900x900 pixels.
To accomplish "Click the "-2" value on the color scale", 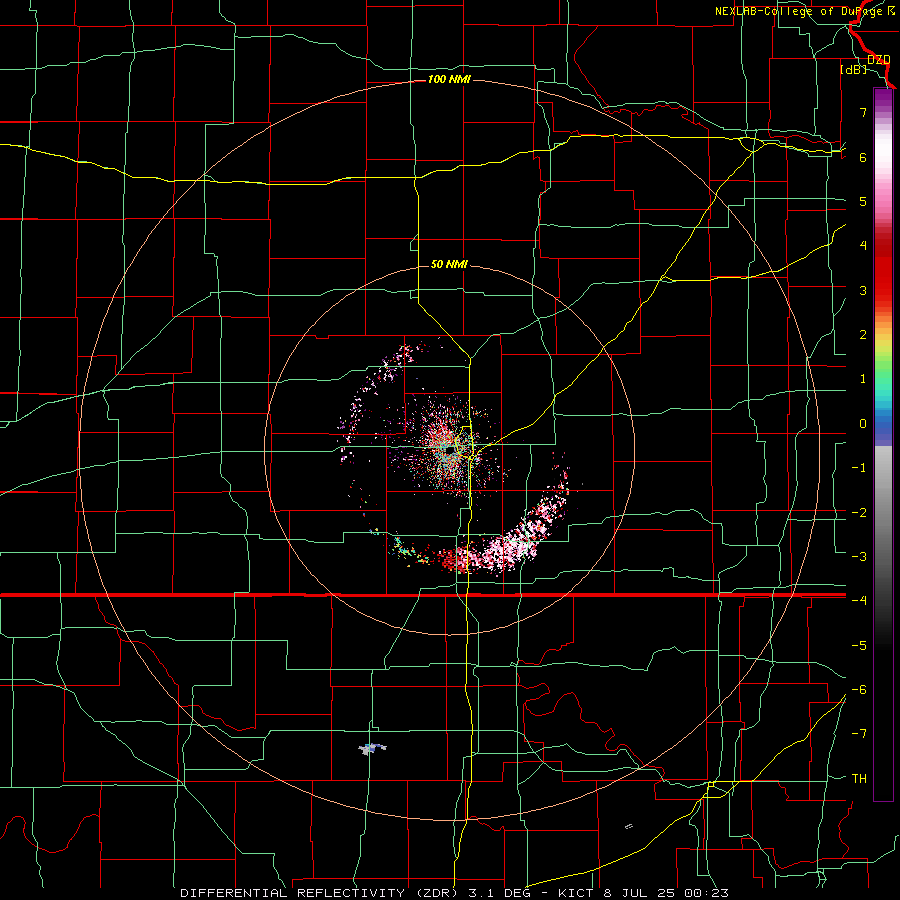I will pyautogui.click(x=859, y=513).
